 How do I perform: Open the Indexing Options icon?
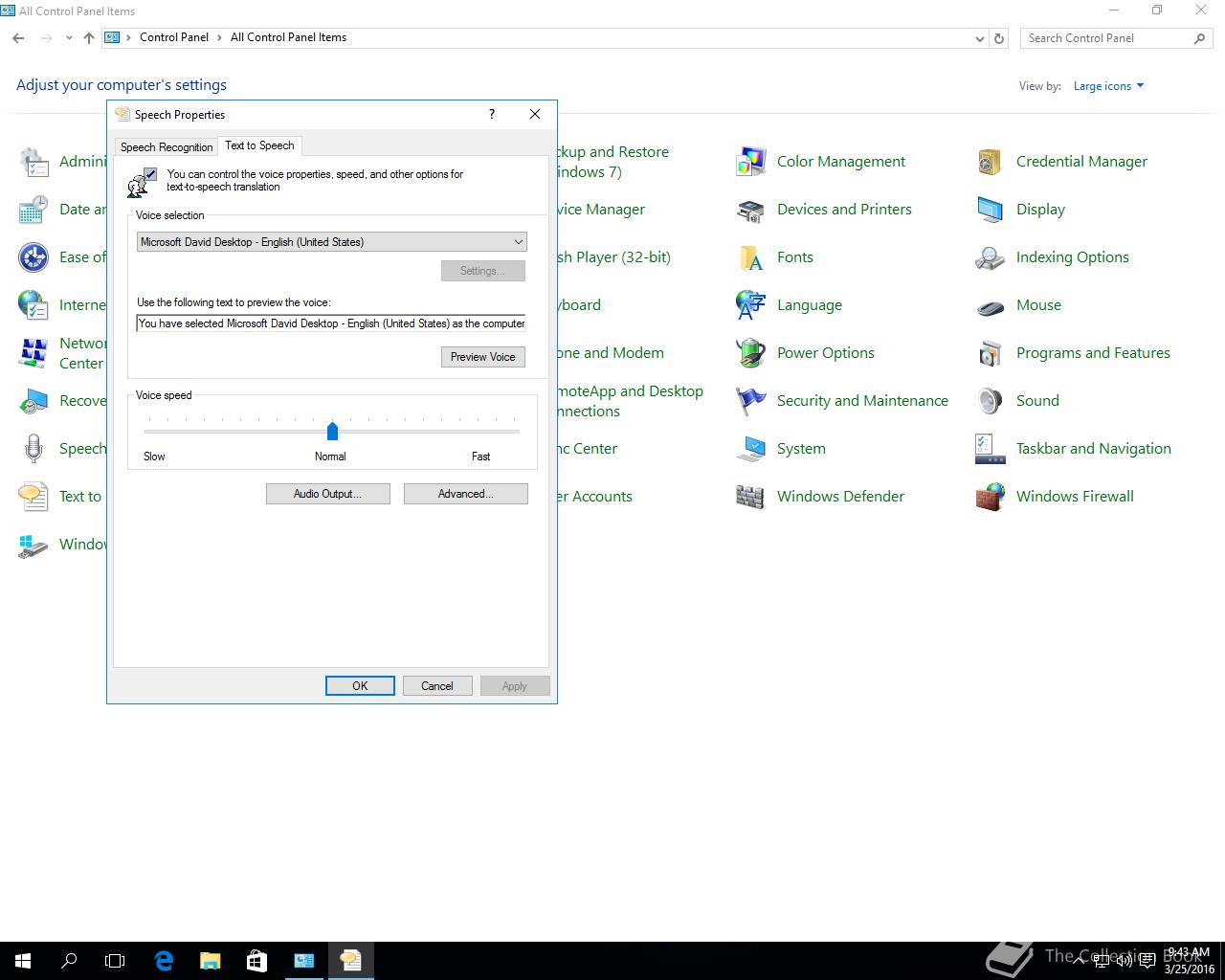pos(991,257)
